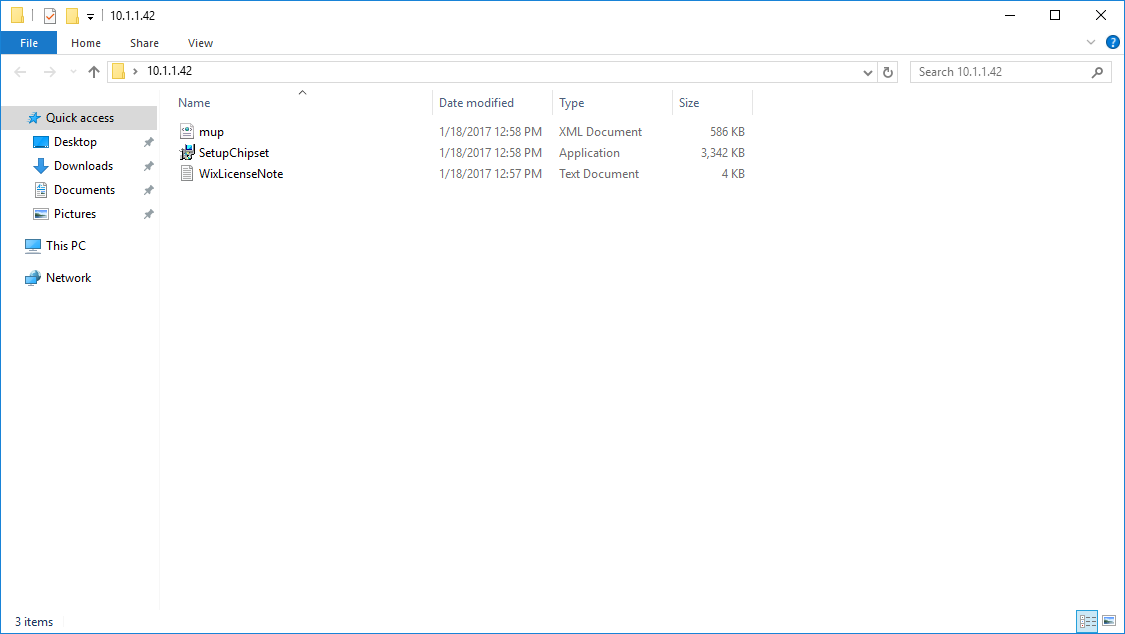Click the New Folder quick access toolbar icon

pyautogui.click(x=72, y=15)
